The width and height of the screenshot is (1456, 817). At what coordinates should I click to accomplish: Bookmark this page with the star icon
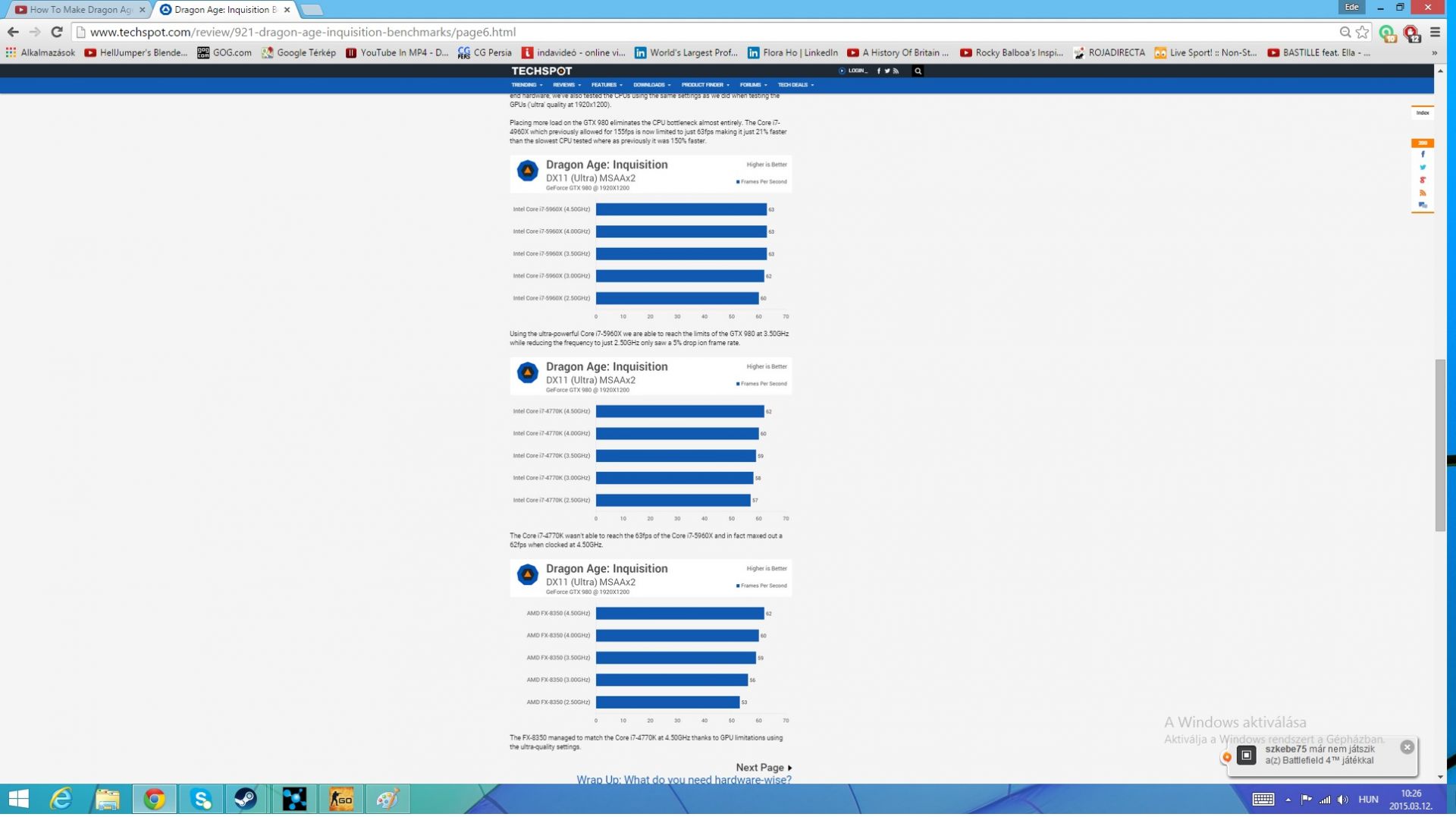[x=1363, y=32]
